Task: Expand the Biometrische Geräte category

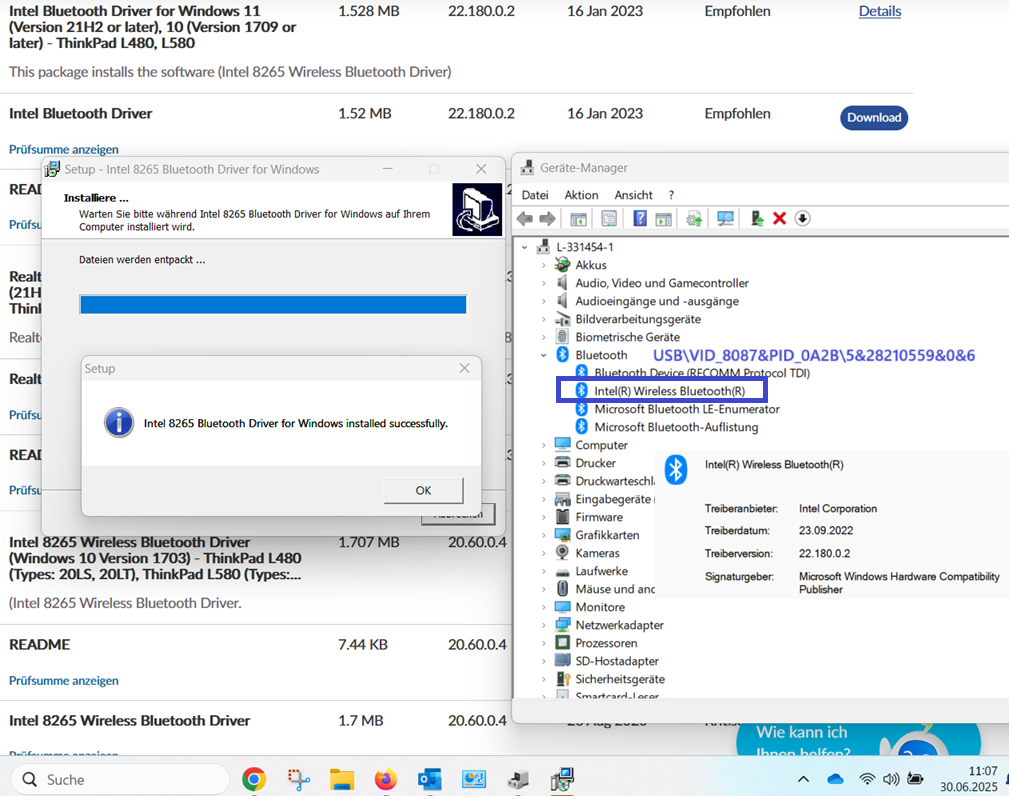Action: click(544, 337)
